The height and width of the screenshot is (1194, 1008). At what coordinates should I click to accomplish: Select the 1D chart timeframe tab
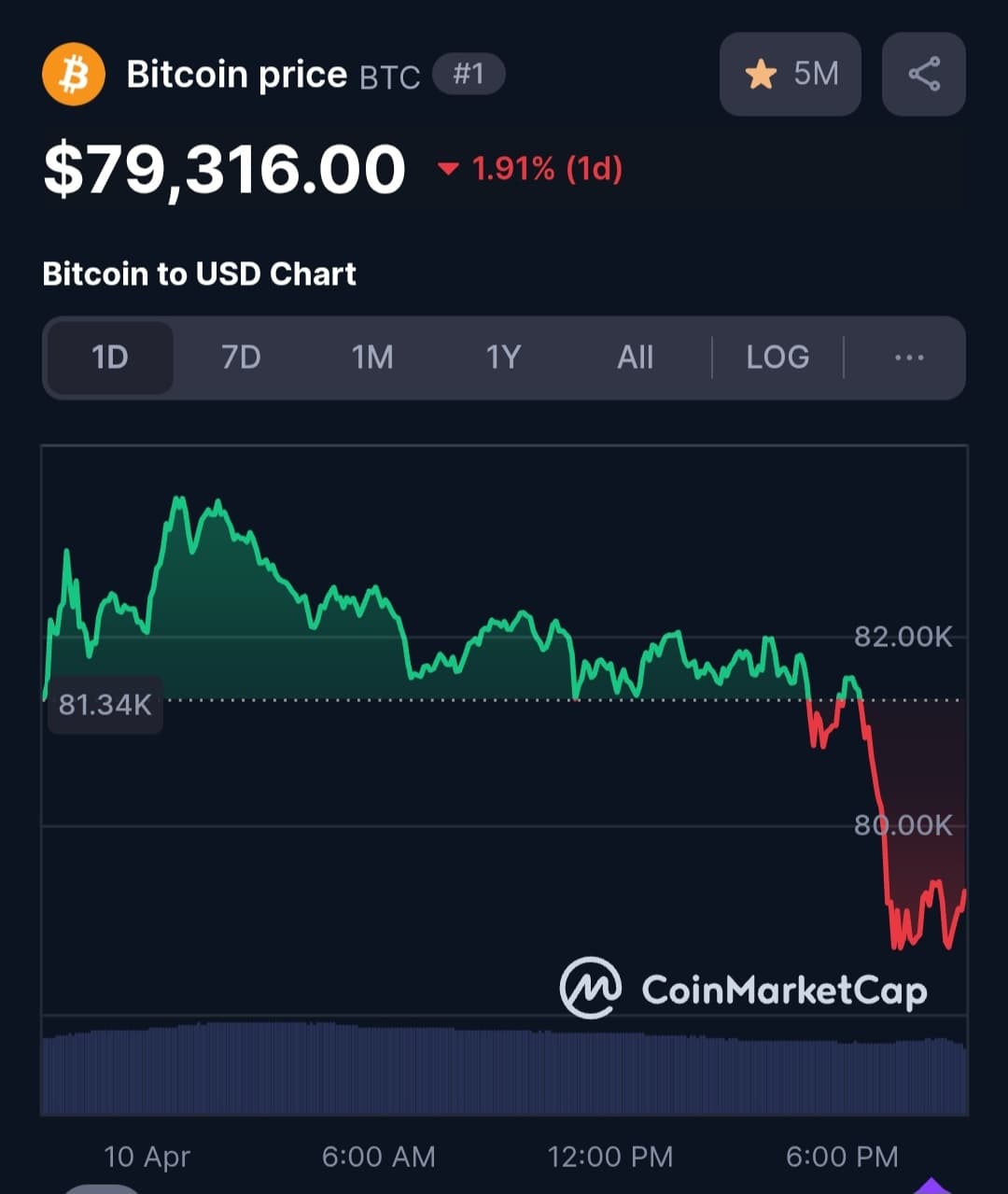pos(110,358)
